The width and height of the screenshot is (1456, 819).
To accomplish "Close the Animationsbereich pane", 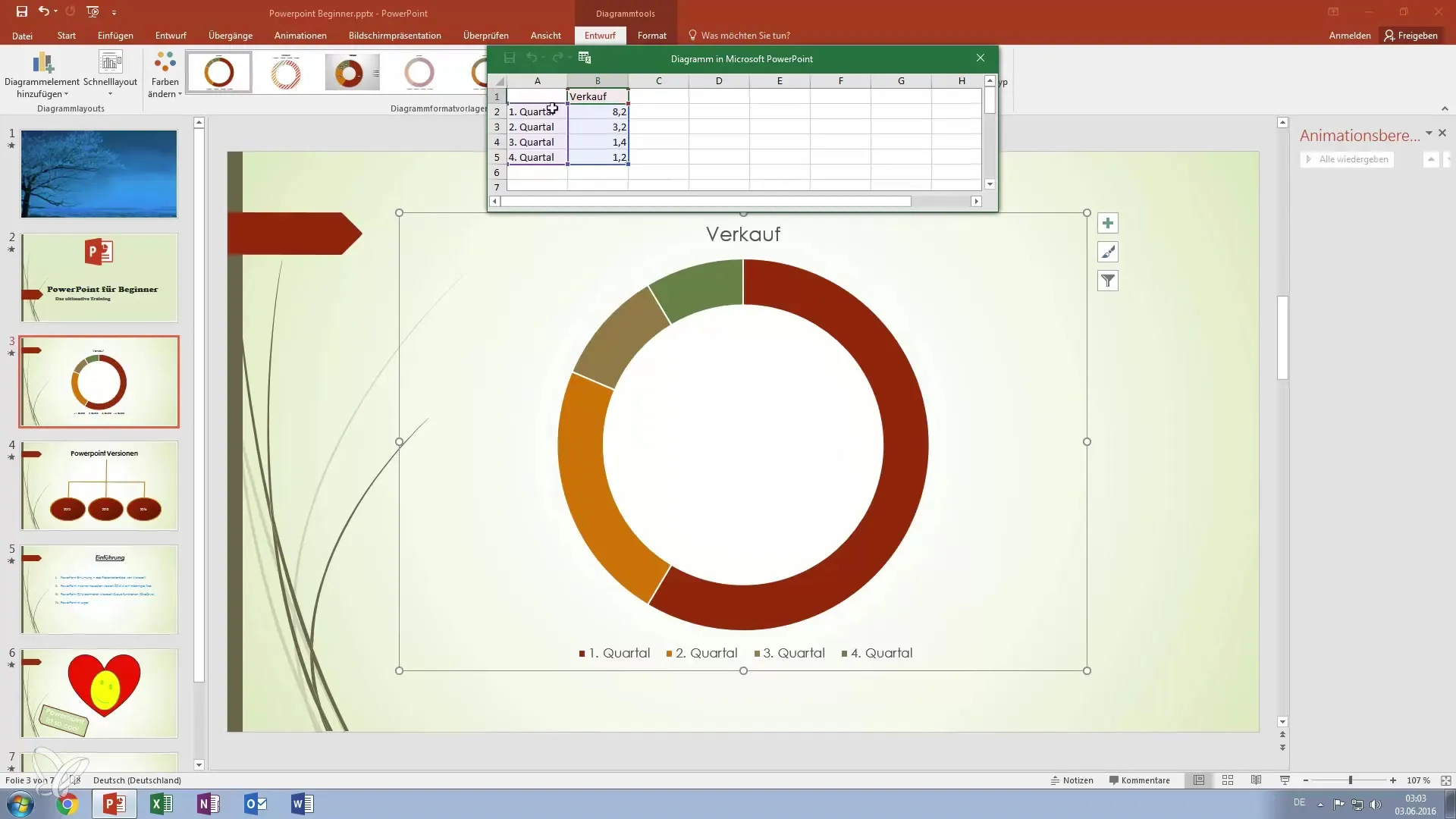I will click(x=1442, y=133).
